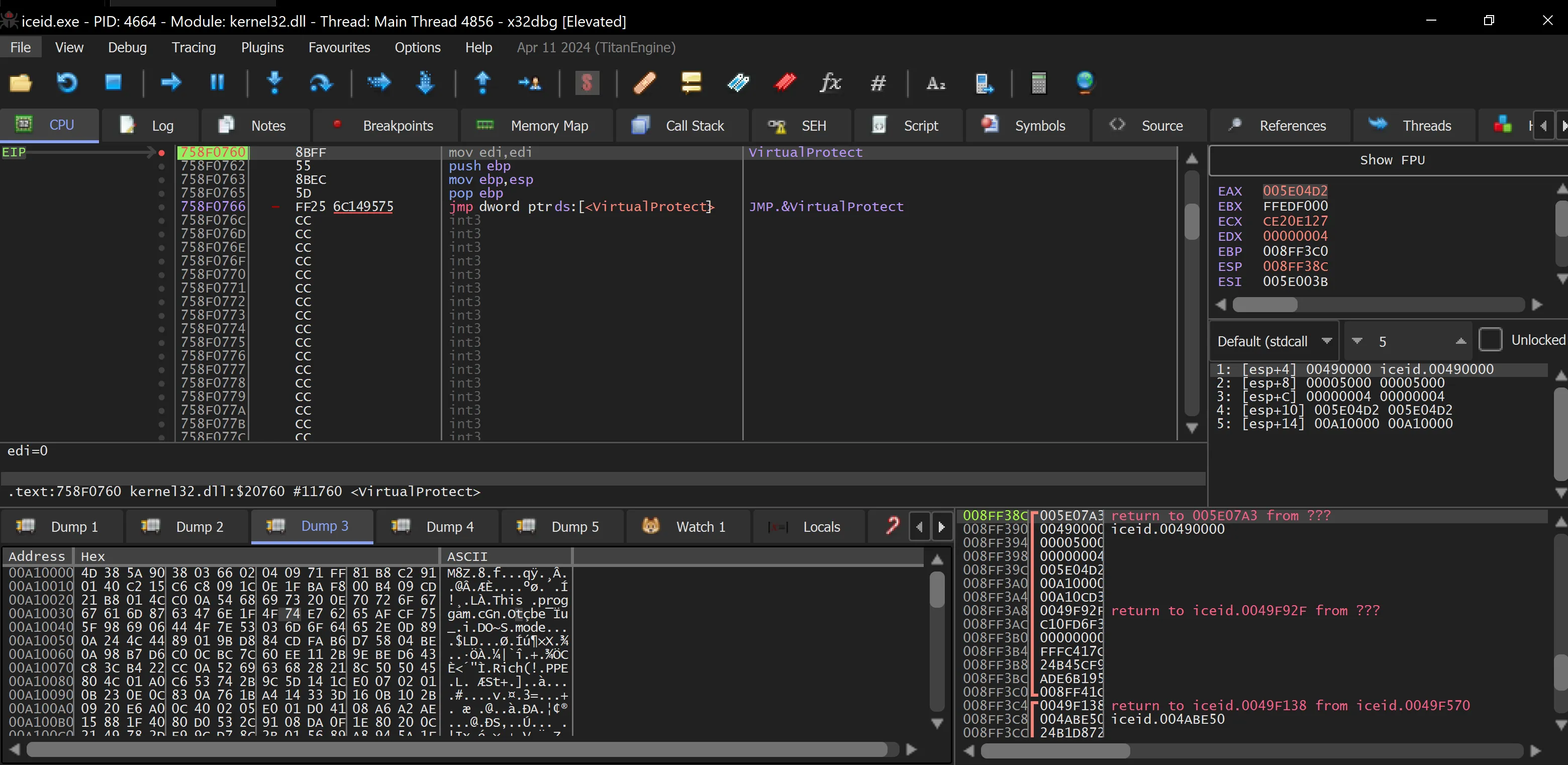Open the Labels tag icon
This screenshot has height=765, width=1568.
pyautogui.click(x=738, y=82)
